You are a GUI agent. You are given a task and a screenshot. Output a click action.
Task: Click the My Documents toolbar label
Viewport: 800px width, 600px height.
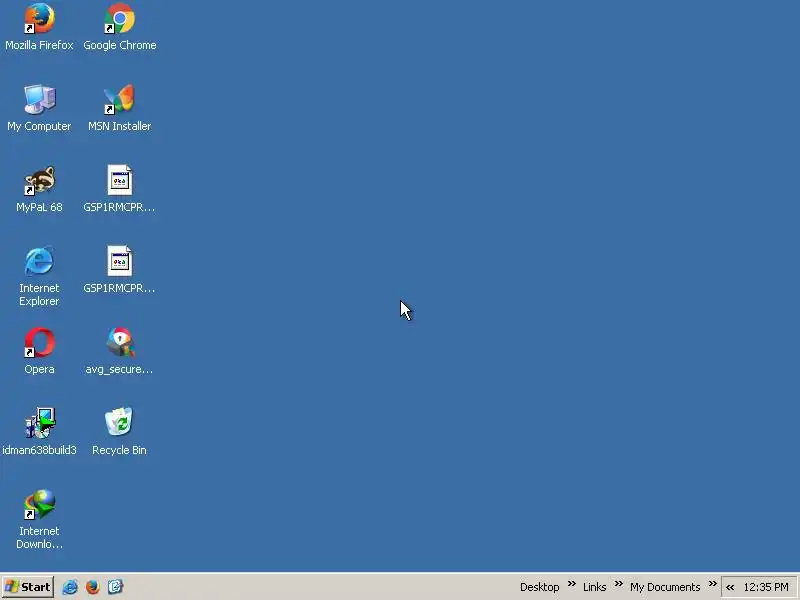click(665, 587)
